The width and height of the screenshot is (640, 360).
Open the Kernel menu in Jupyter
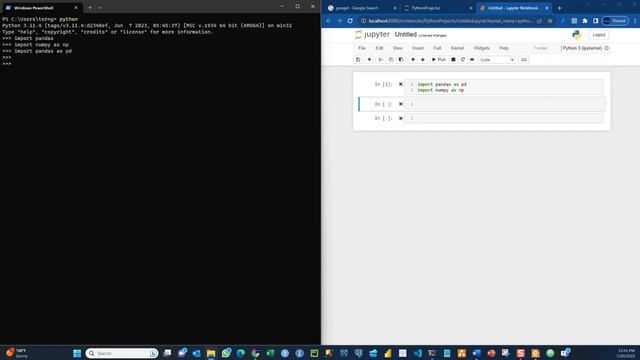click(457, 48)
